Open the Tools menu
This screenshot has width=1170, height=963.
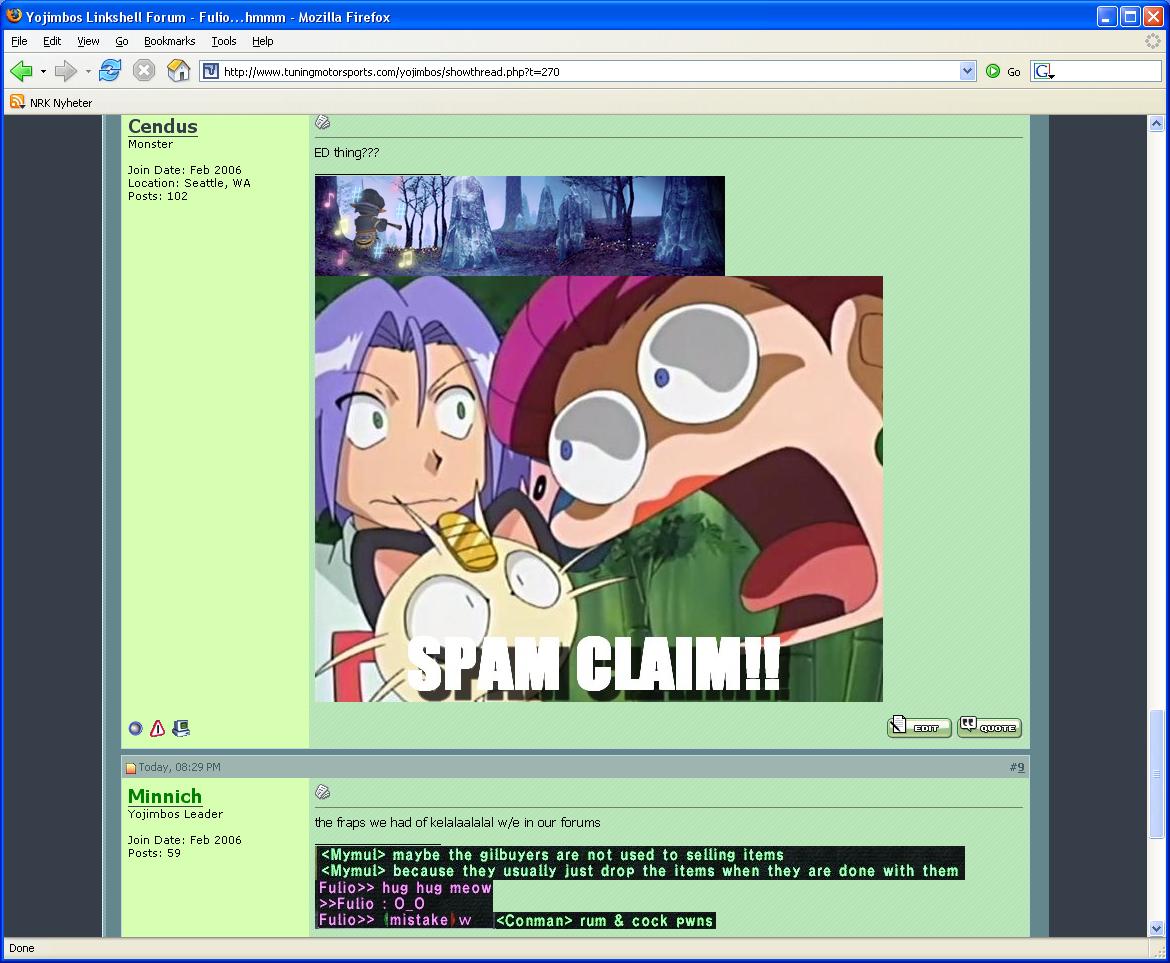224,41
